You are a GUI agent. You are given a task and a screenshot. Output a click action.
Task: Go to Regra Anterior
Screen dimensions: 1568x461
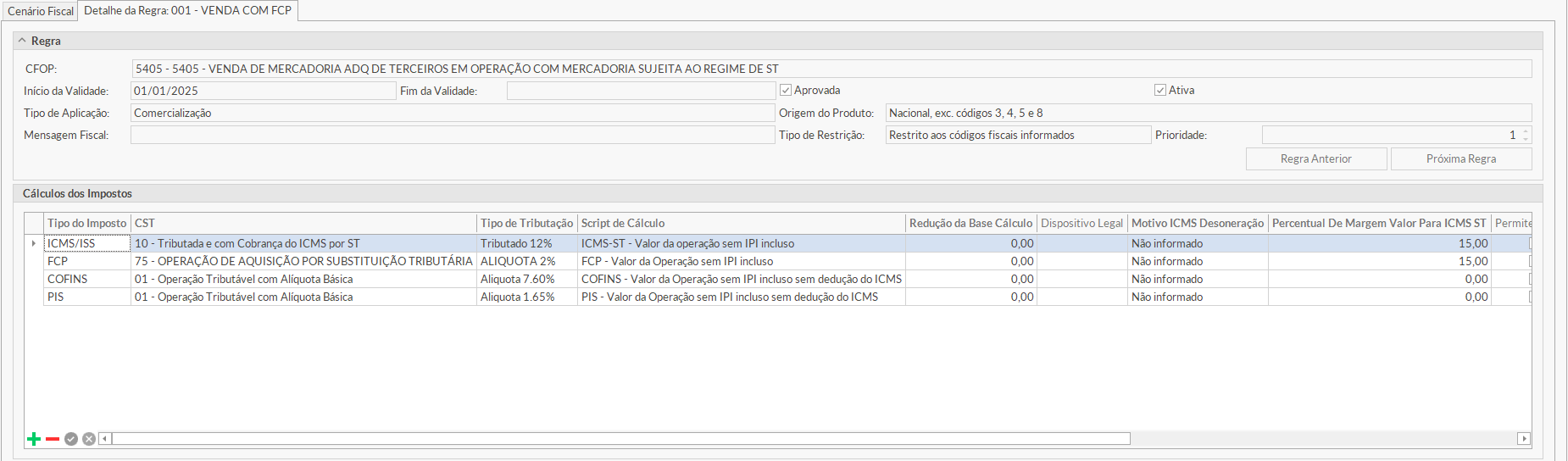point(1316,158)
